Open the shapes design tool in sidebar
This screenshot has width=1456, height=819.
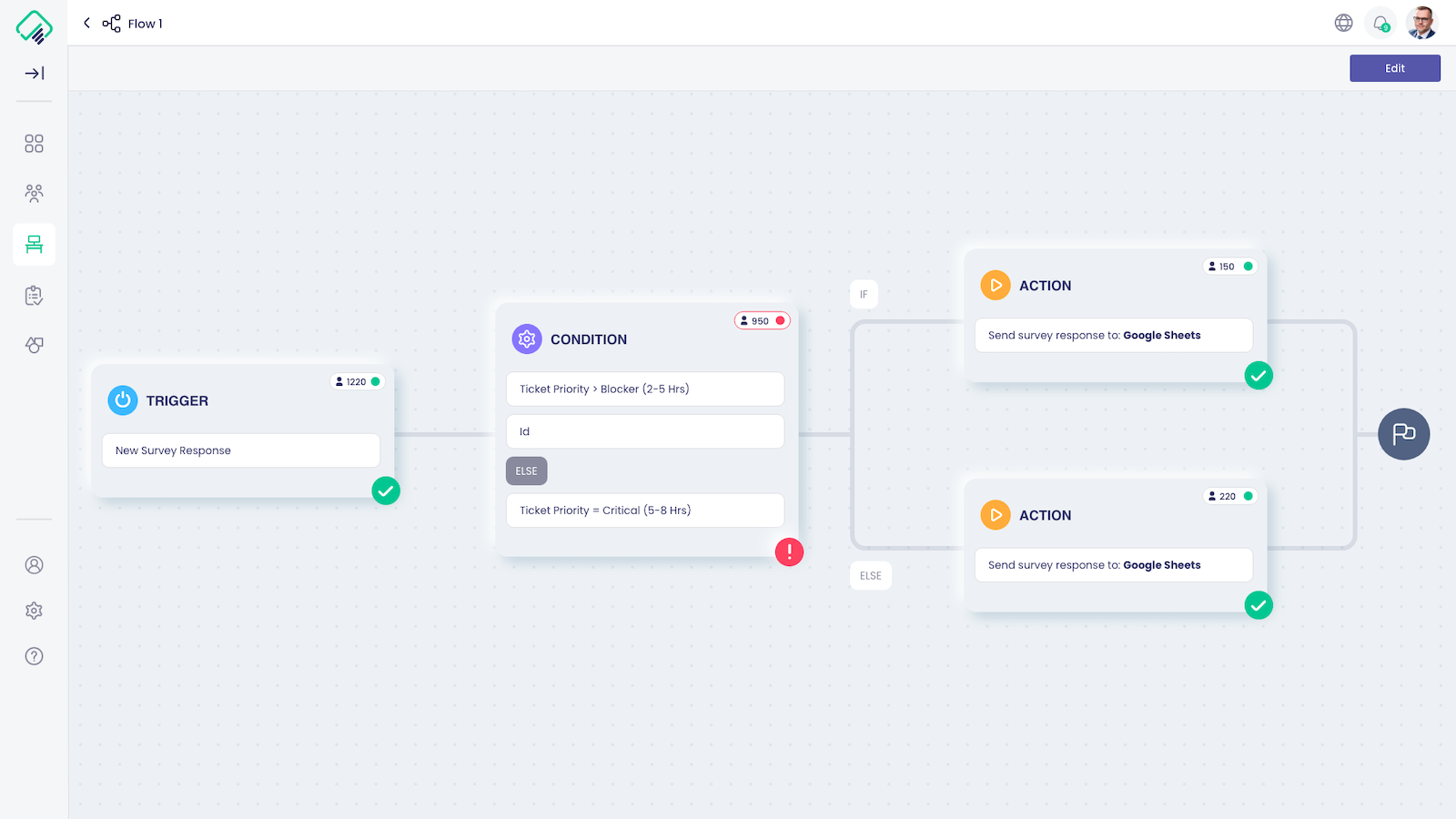(x=34, y=345)
